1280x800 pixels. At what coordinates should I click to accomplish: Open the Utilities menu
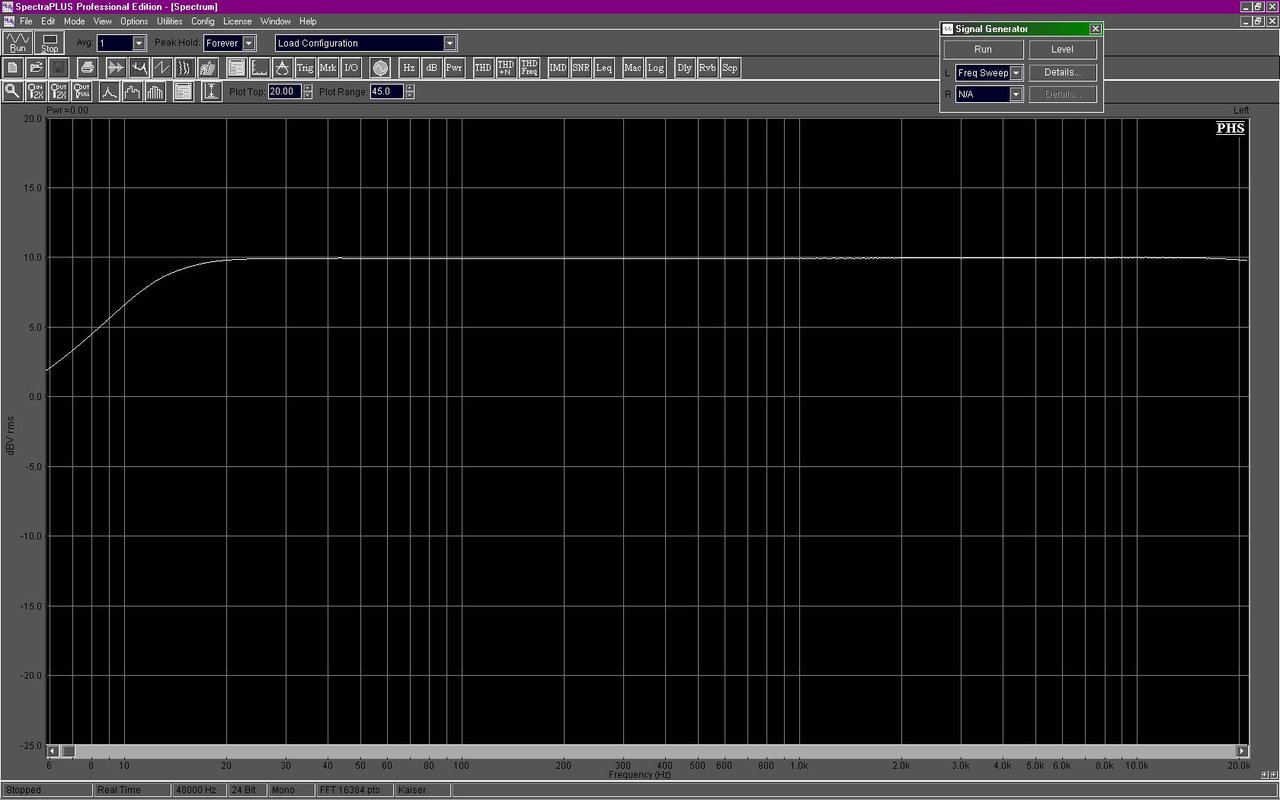tap(169, 21)
